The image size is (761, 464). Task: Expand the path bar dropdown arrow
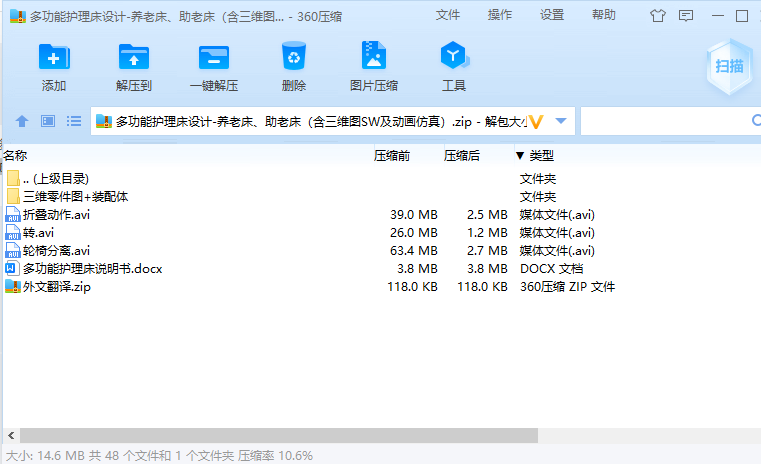(561, 121)
